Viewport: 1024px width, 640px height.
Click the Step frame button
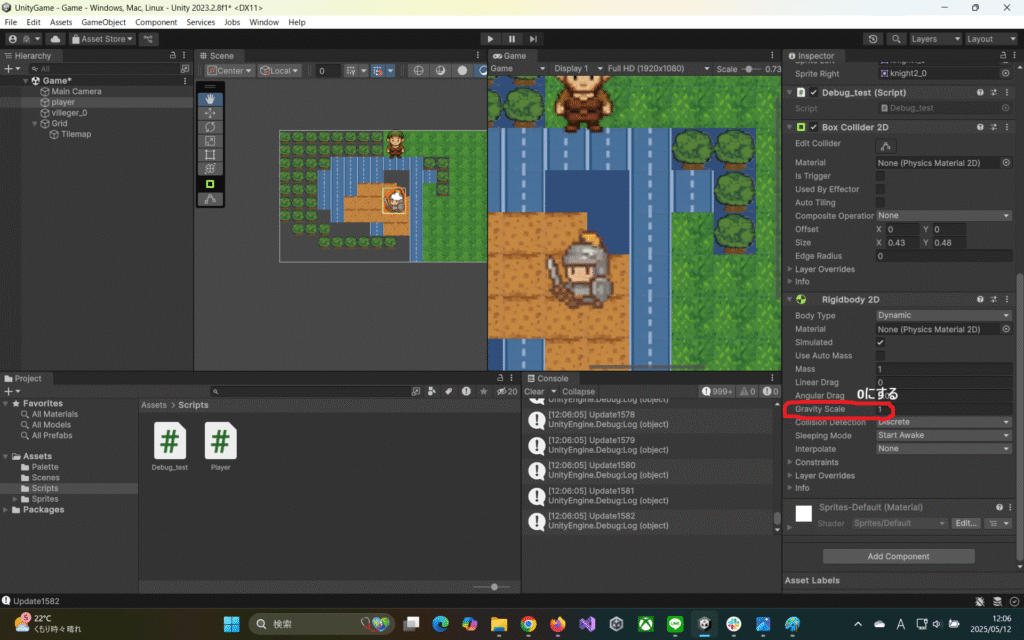tap(533, 39)
